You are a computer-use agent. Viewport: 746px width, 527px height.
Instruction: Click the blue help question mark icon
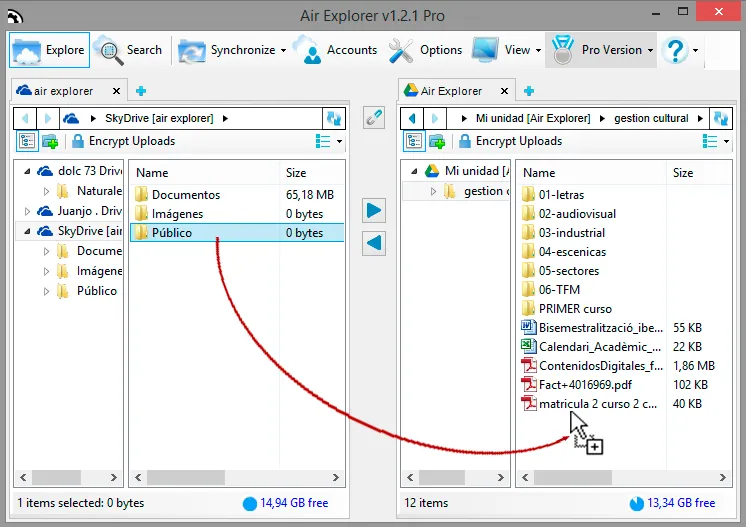676,50
